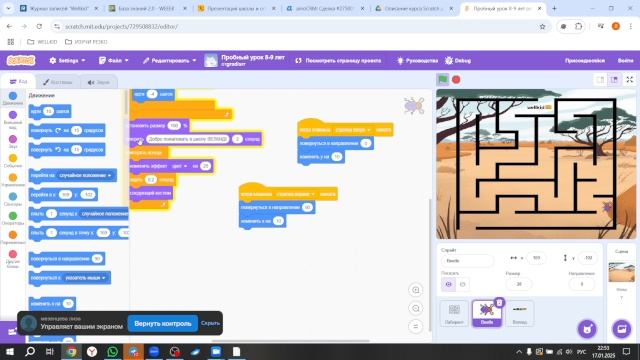
Task: Open color effect dropdown in 'изменить эффект' block
Action: [x=179, y=166]
